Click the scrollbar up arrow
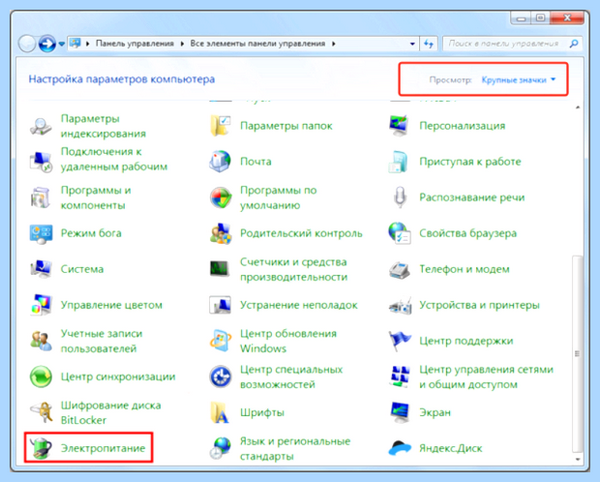This screenshot has height=482, width=600. pyautogui.click(x=578, y=107)
